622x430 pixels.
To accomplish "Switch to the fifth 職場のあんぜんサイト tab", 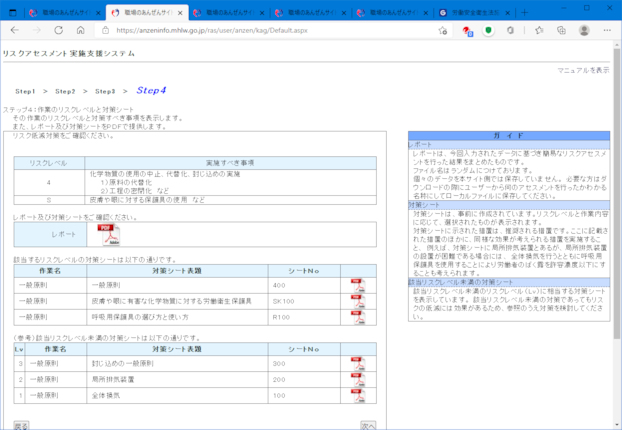I will (x=393, y=13).
